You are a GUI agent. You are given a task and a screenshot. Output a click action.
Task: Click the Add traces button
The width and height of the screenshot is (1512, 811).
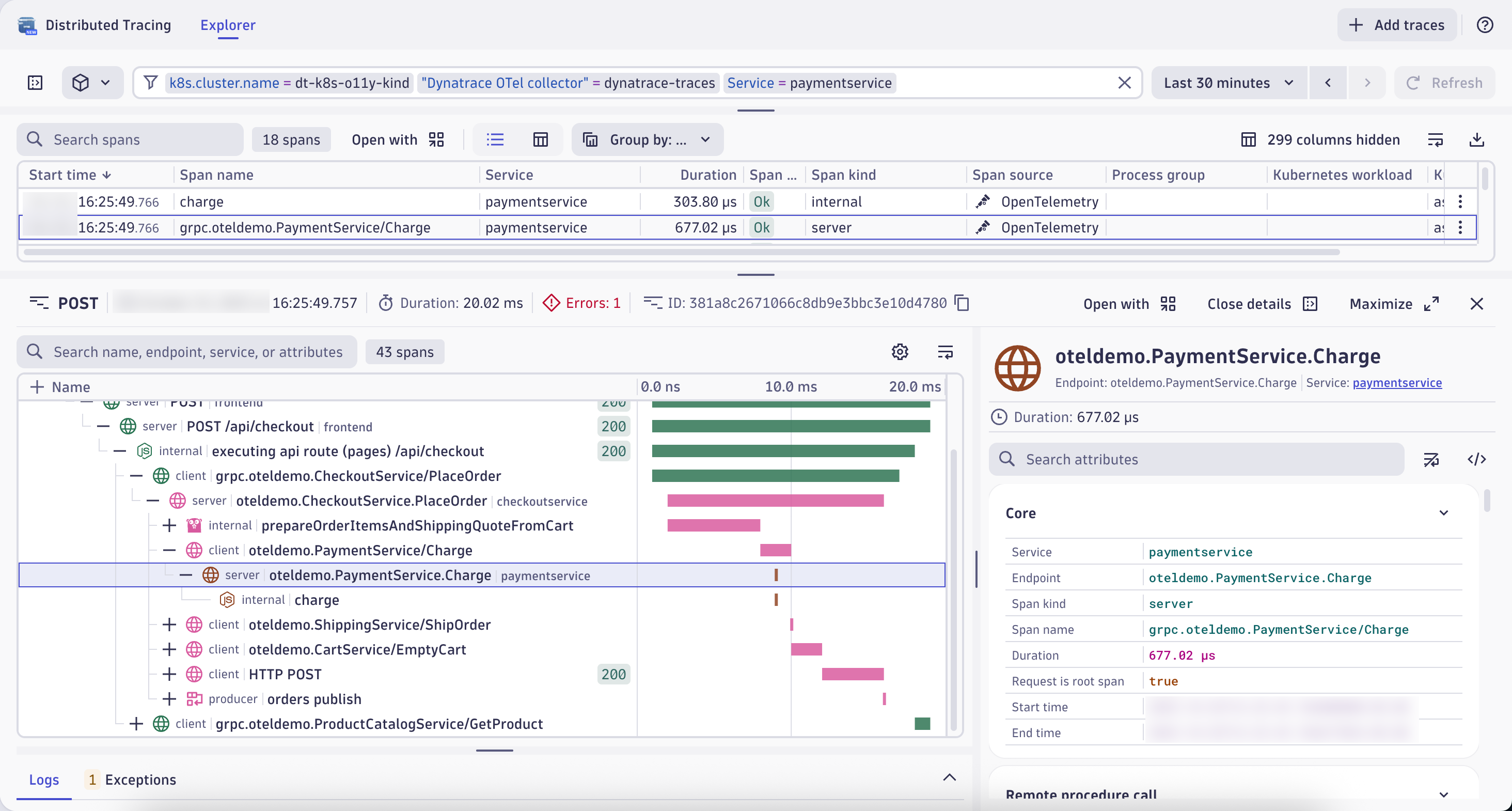(1396, 25)
